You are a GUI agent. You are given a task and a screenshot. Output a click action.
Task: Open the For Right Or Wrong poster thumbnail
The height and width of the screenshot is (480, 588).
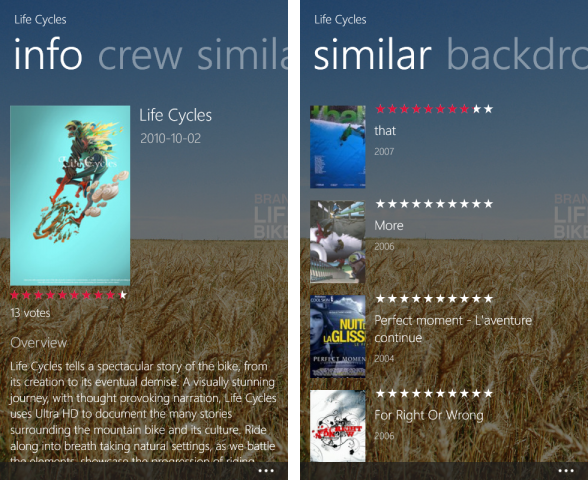[x=338, y=426]
